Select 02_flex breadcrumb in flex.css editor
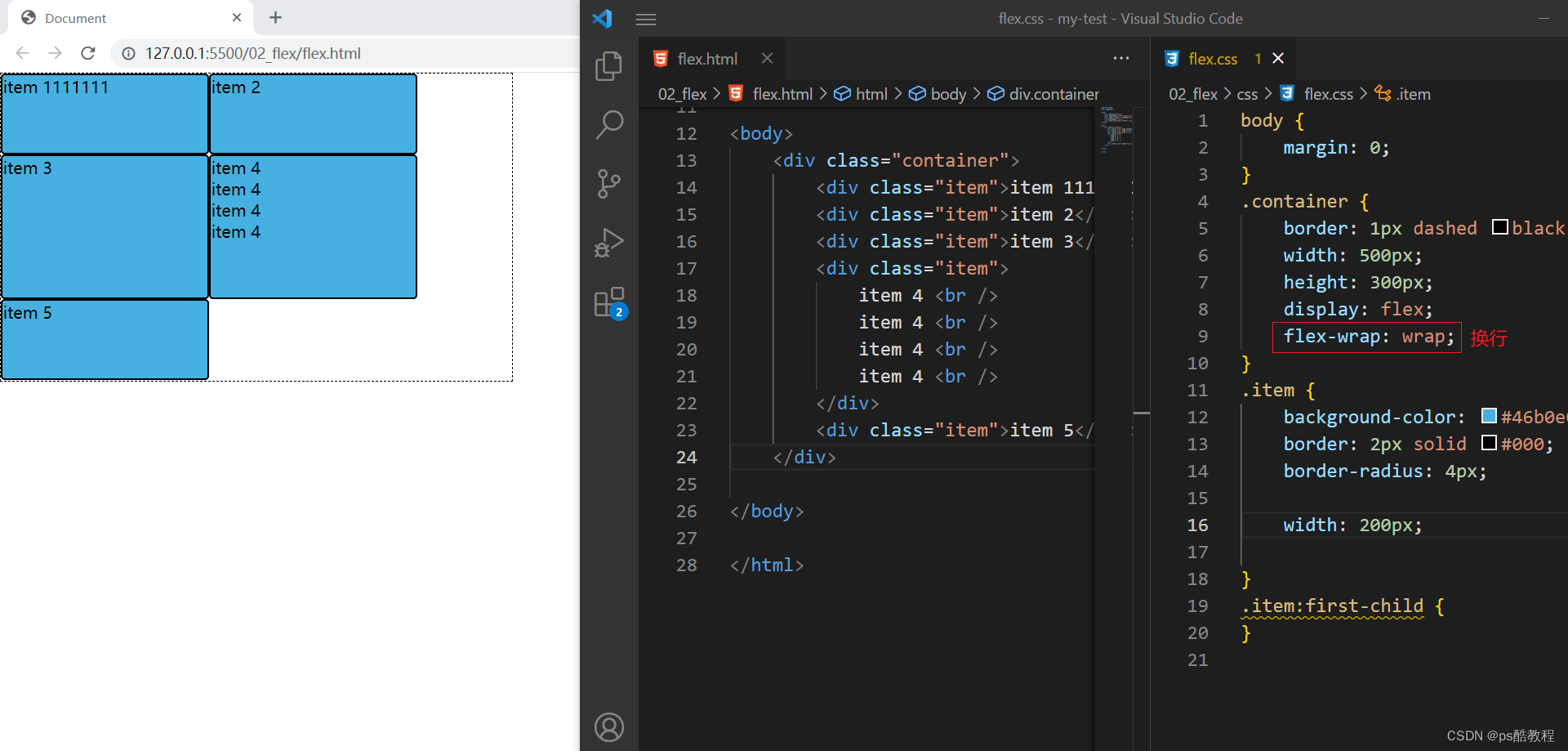Viewport: 1568px width, 751px height. coord(1192,94)
